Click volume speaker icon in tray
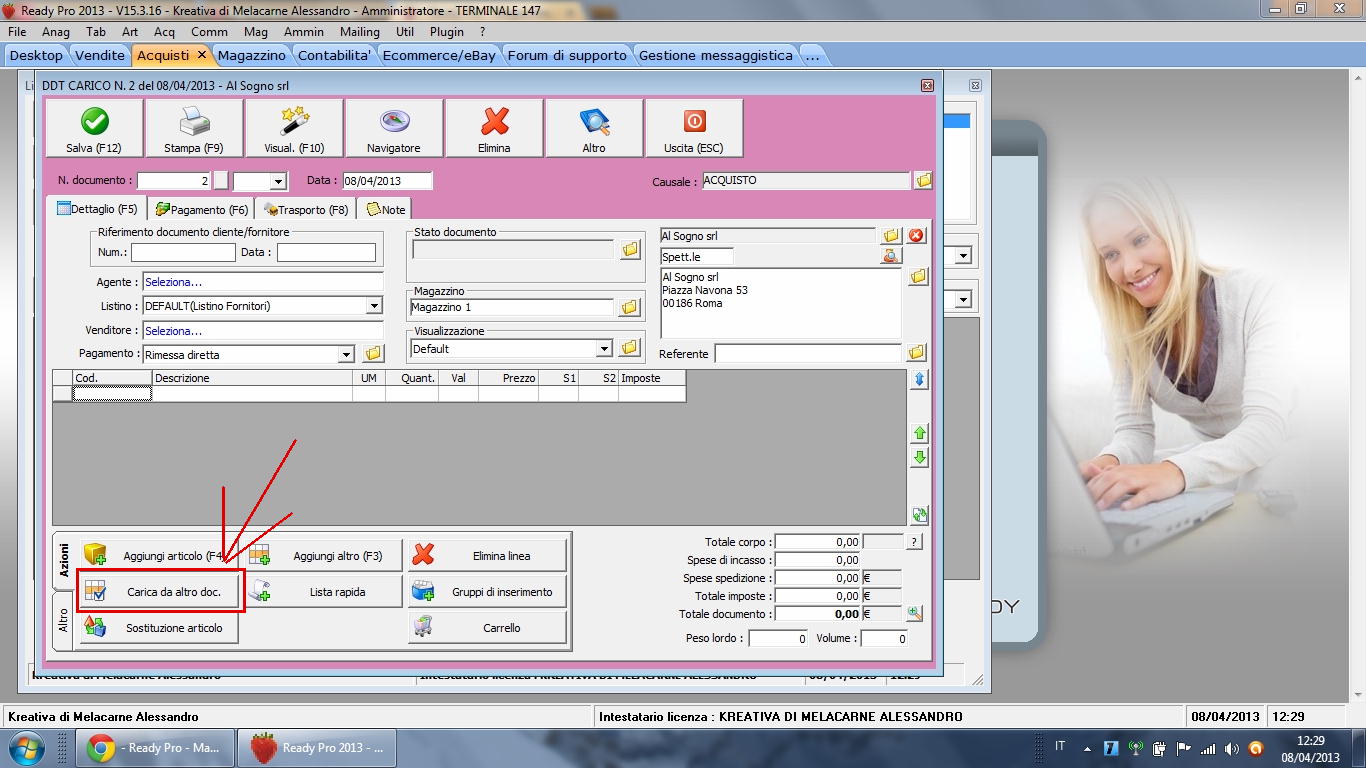This screenshot has height=768, width=1366. (x=1231, y=748)
